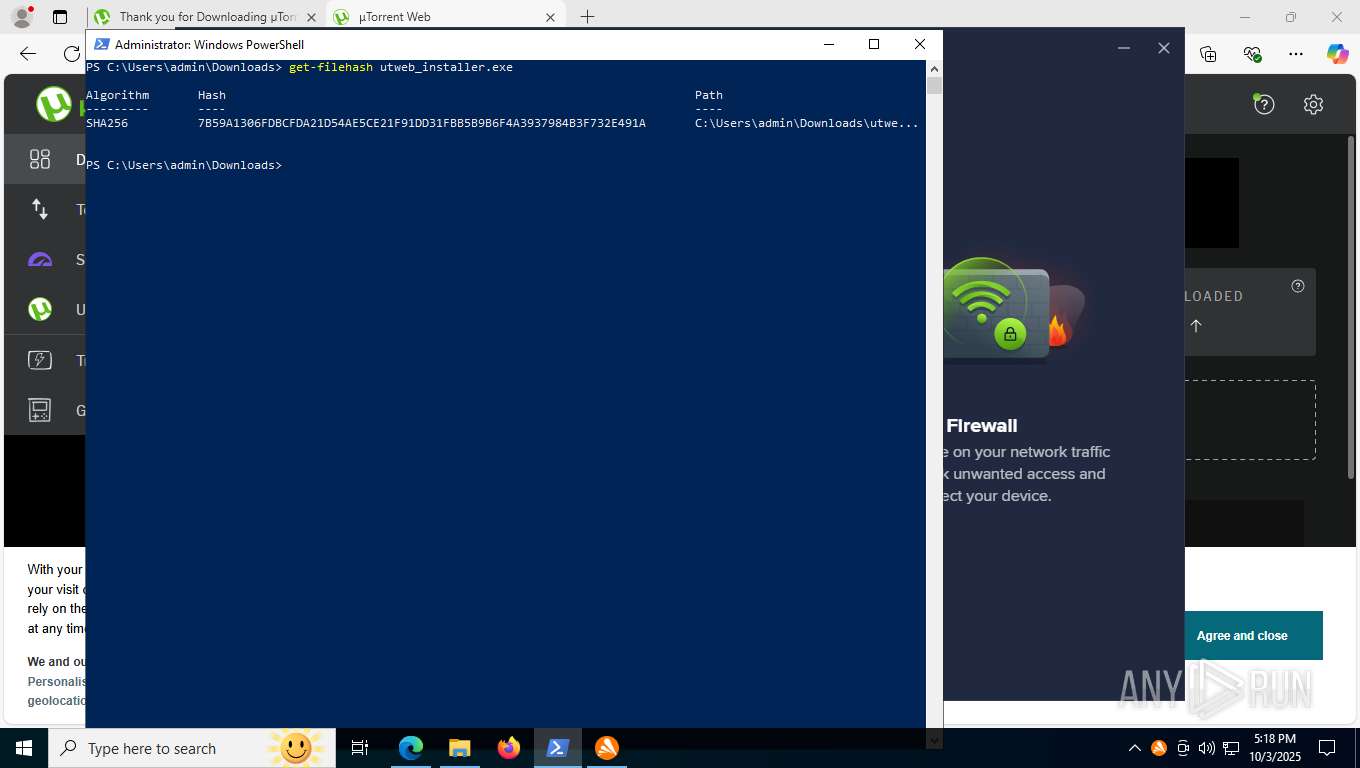Open the green µTorrent upgrade sidebar icon
Screen dimensions: 1360x768
40,310
